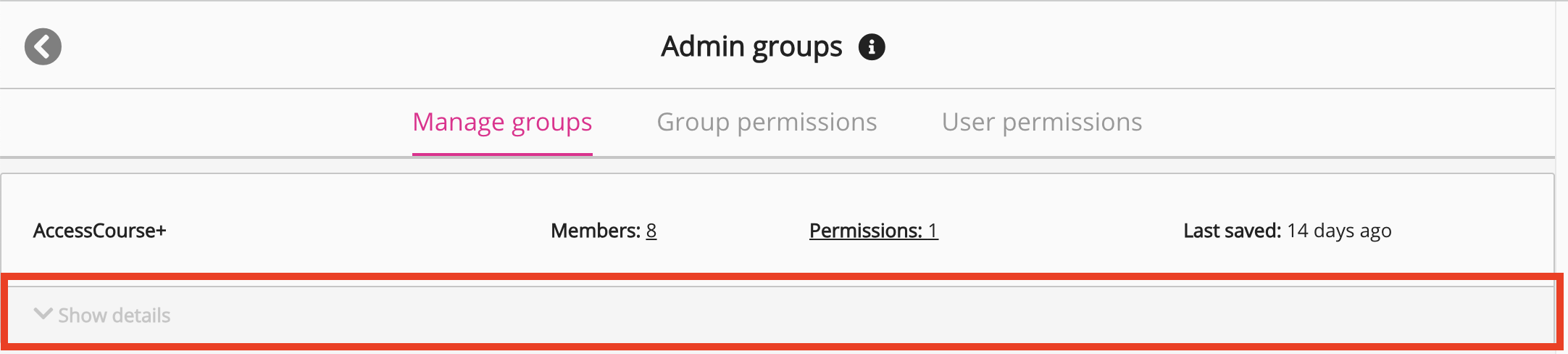Click the word details in Show details
This screenshot has height=354, width=1568.
(x=141, y=316)
